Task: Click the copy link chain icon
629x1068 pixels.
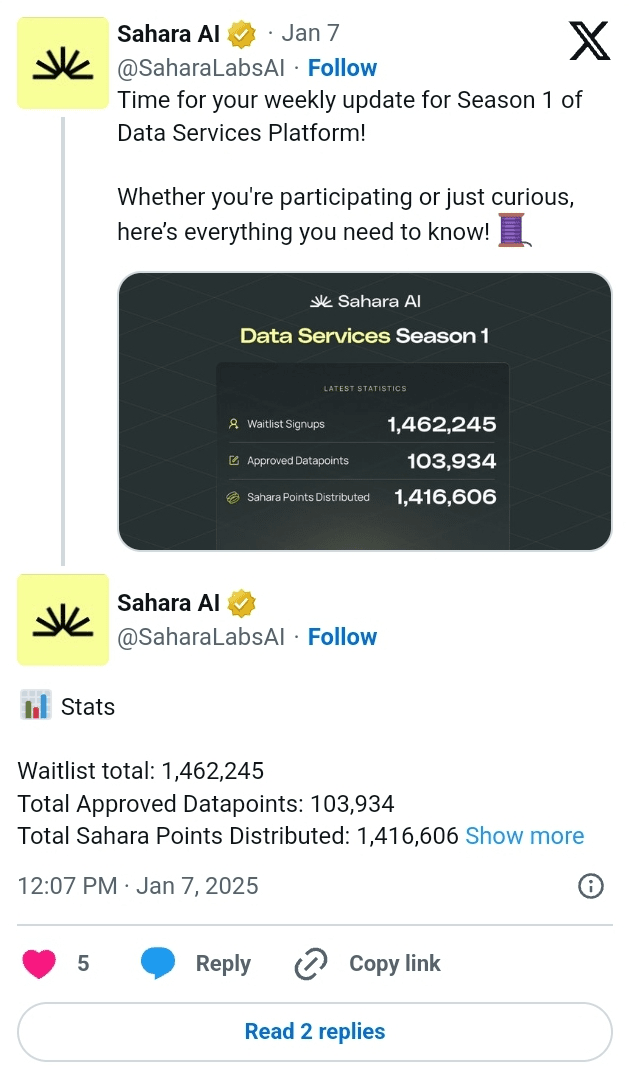Action: (x=312, y=964)
